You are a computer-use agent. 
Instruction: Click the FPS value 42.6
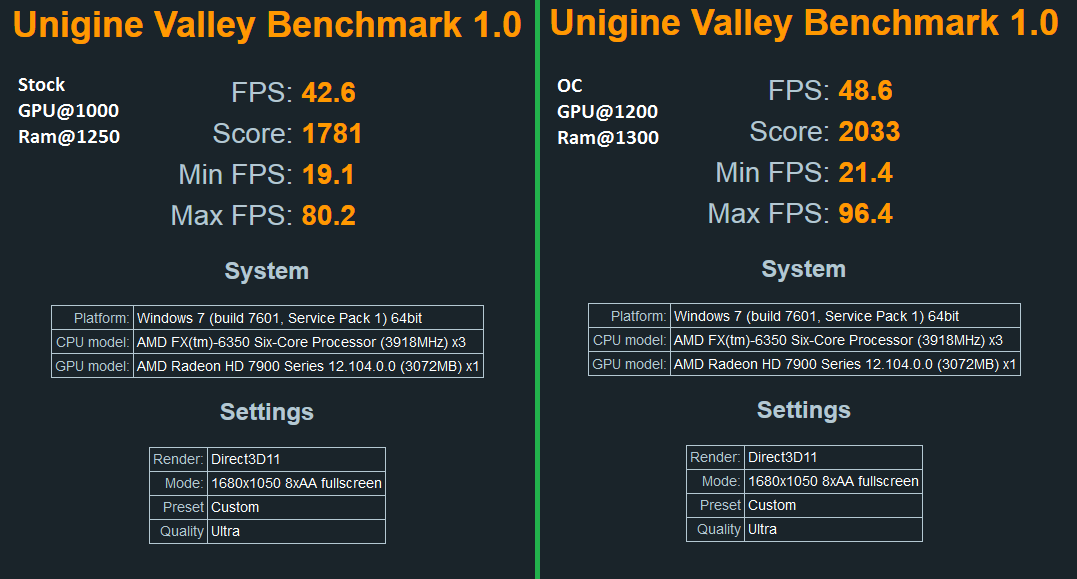[x=328, y=93]
